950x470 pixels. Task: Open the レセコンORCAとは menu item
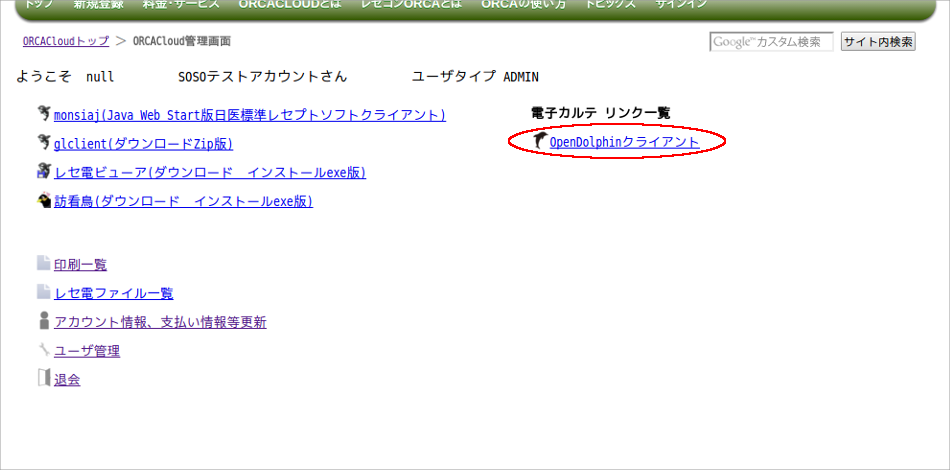(411, 4)
